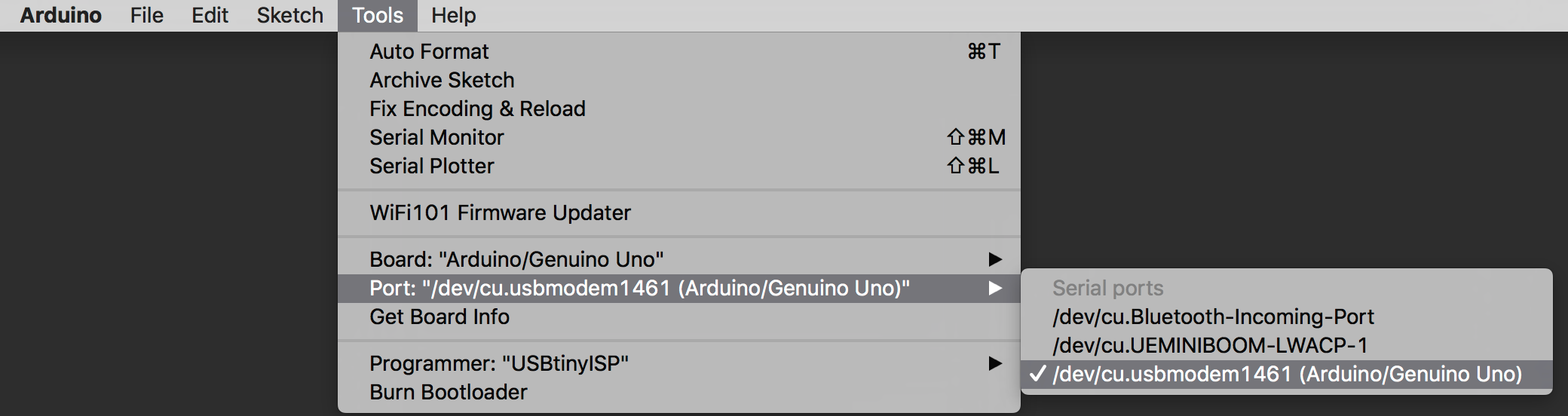Screen dimensions: 1568x416
Task: Click the Tools menu title
Action: [x=378, y=15]
